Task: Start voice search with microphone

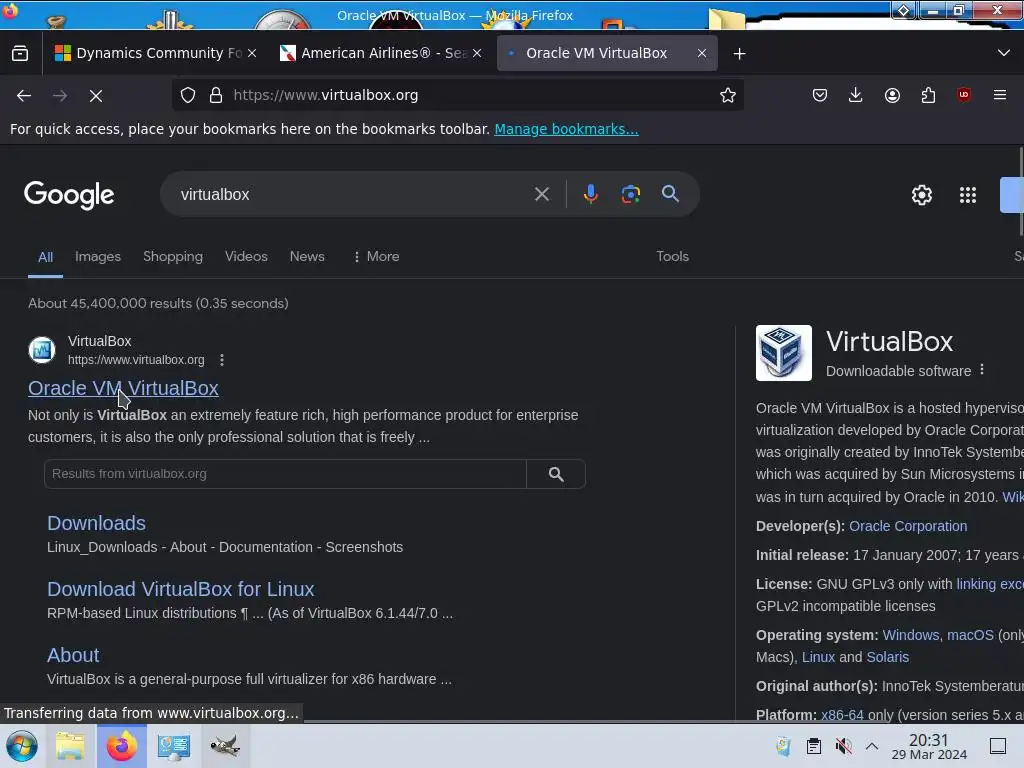Action: click(590, 194)
